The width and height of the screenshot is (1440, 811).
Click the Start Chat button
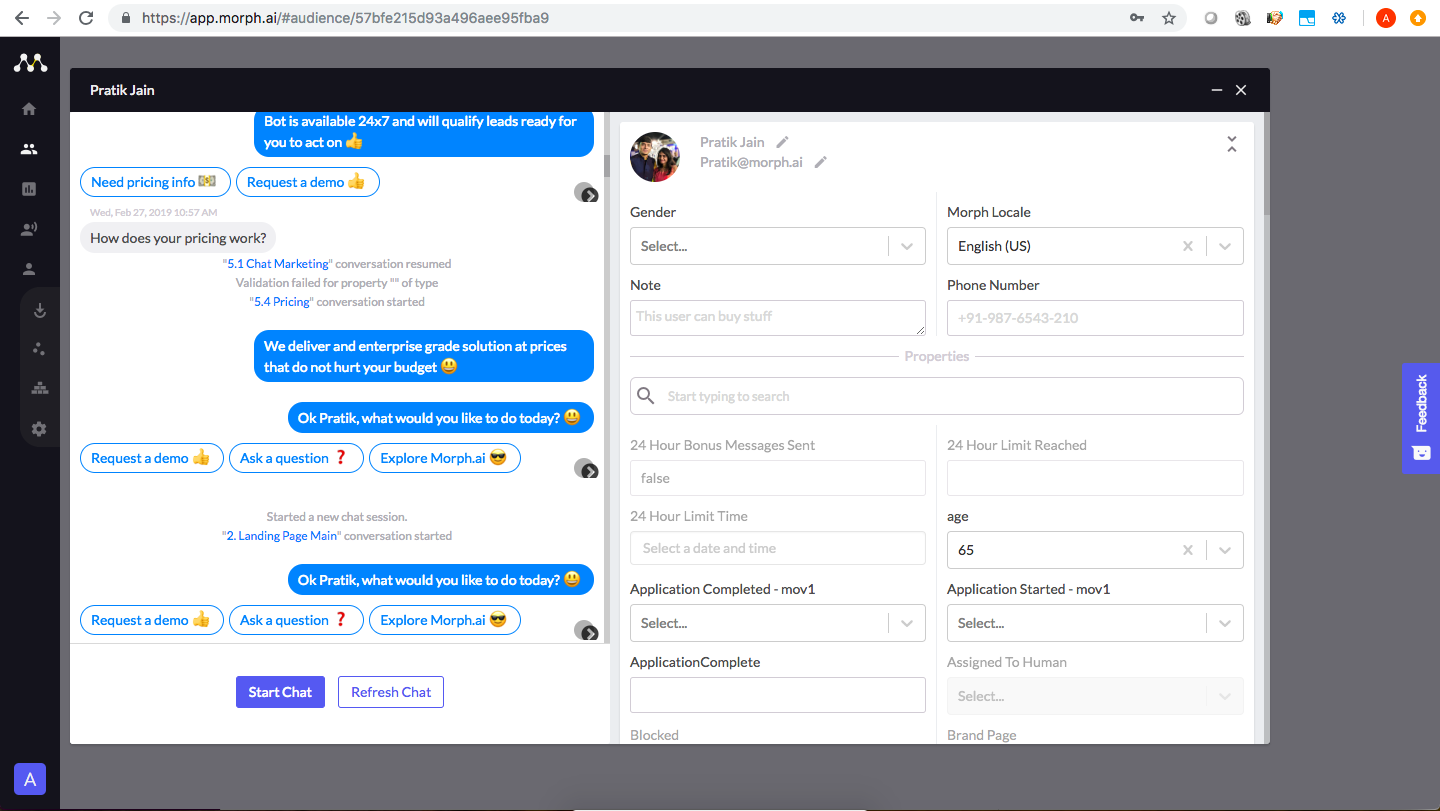pyautogui.click(x=280, y=692)
